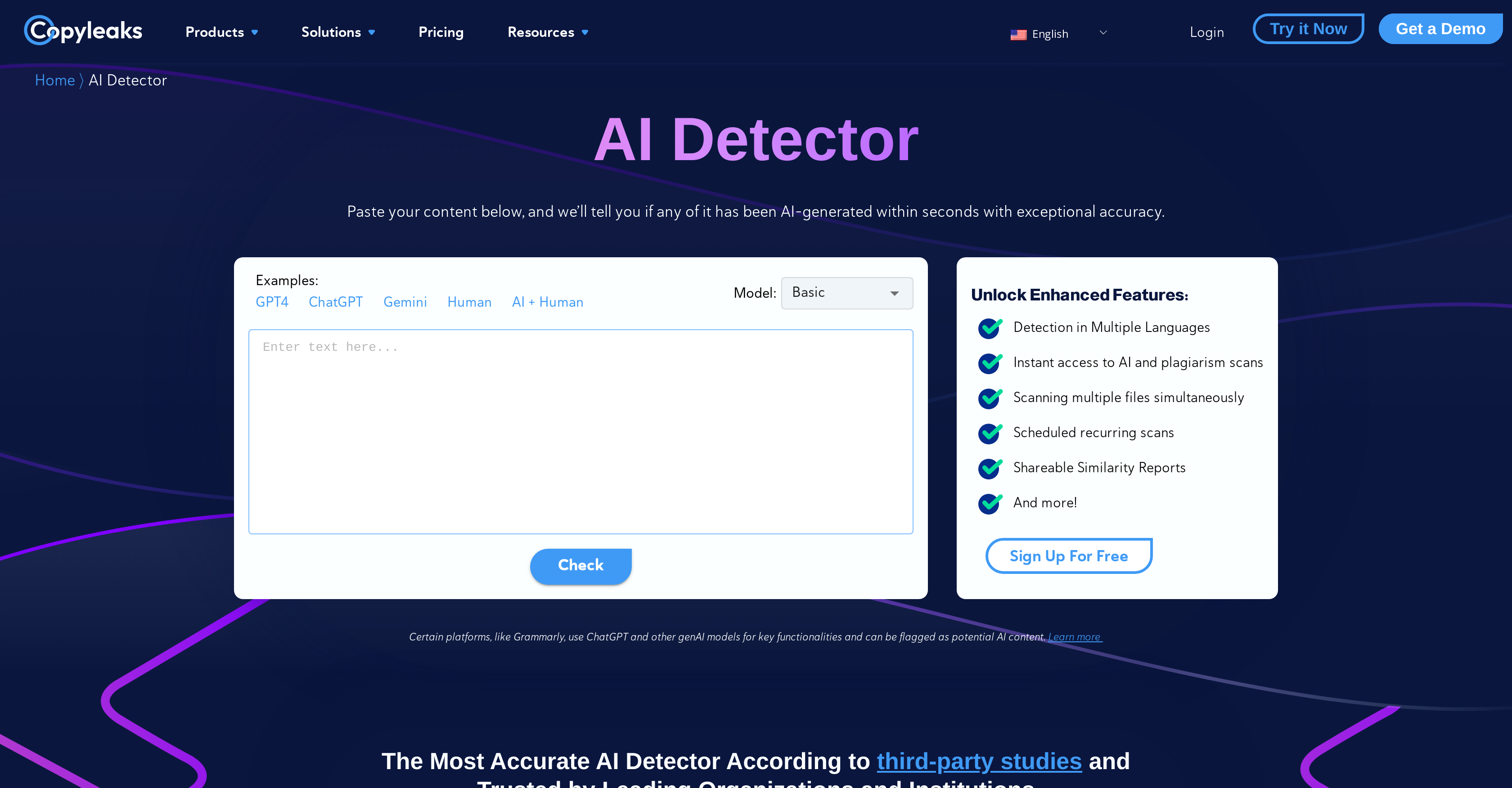Click the GPT4 example link
This screenshot has height=788, width=1512.
pyautogui.click(x=271, y=301)
